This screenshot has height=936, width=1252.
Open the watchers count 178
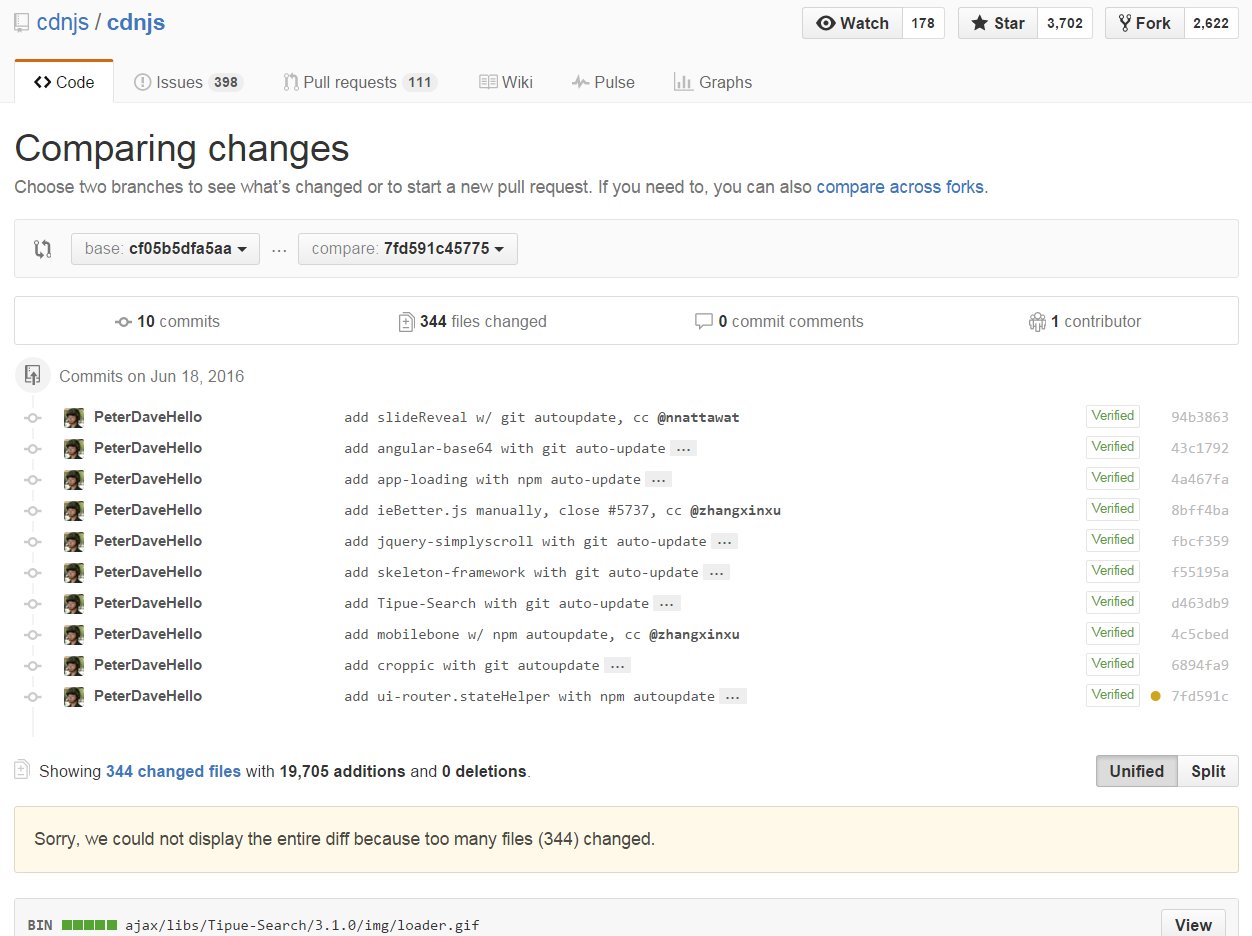923,23
